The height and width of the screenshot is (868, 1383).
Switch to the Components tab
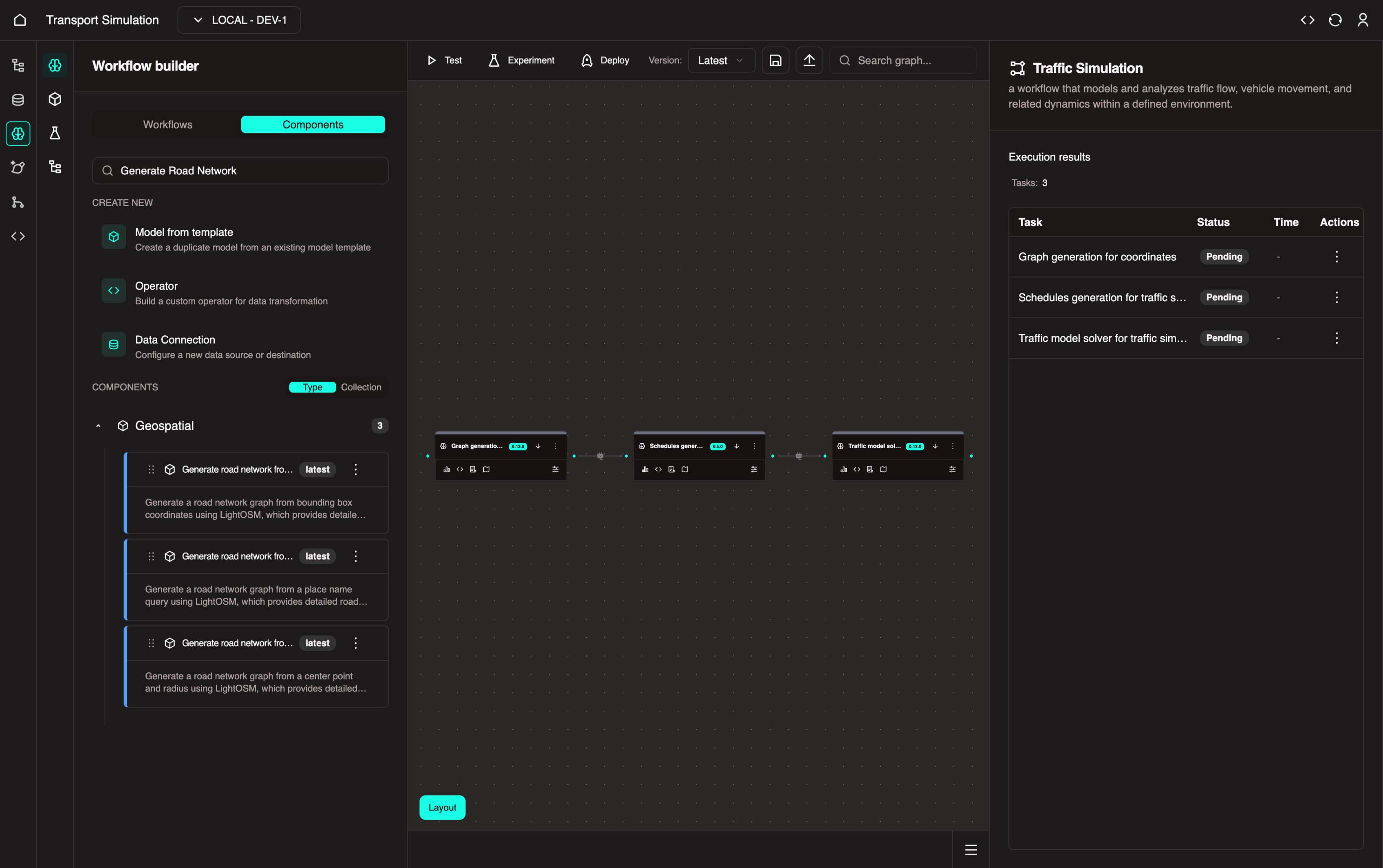[313, 125]
